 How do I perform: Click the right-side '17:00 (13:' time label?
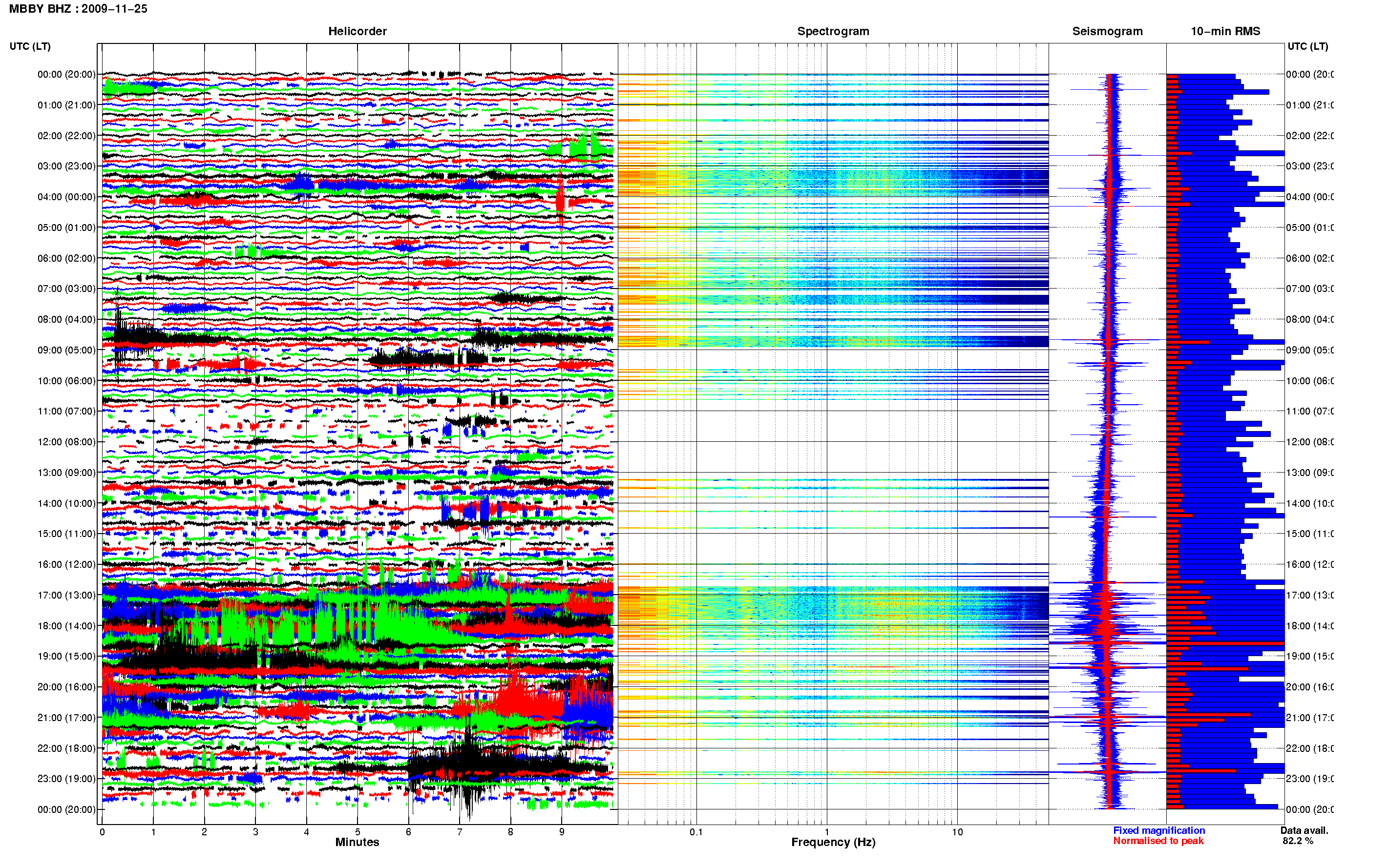coord(1309,595)
